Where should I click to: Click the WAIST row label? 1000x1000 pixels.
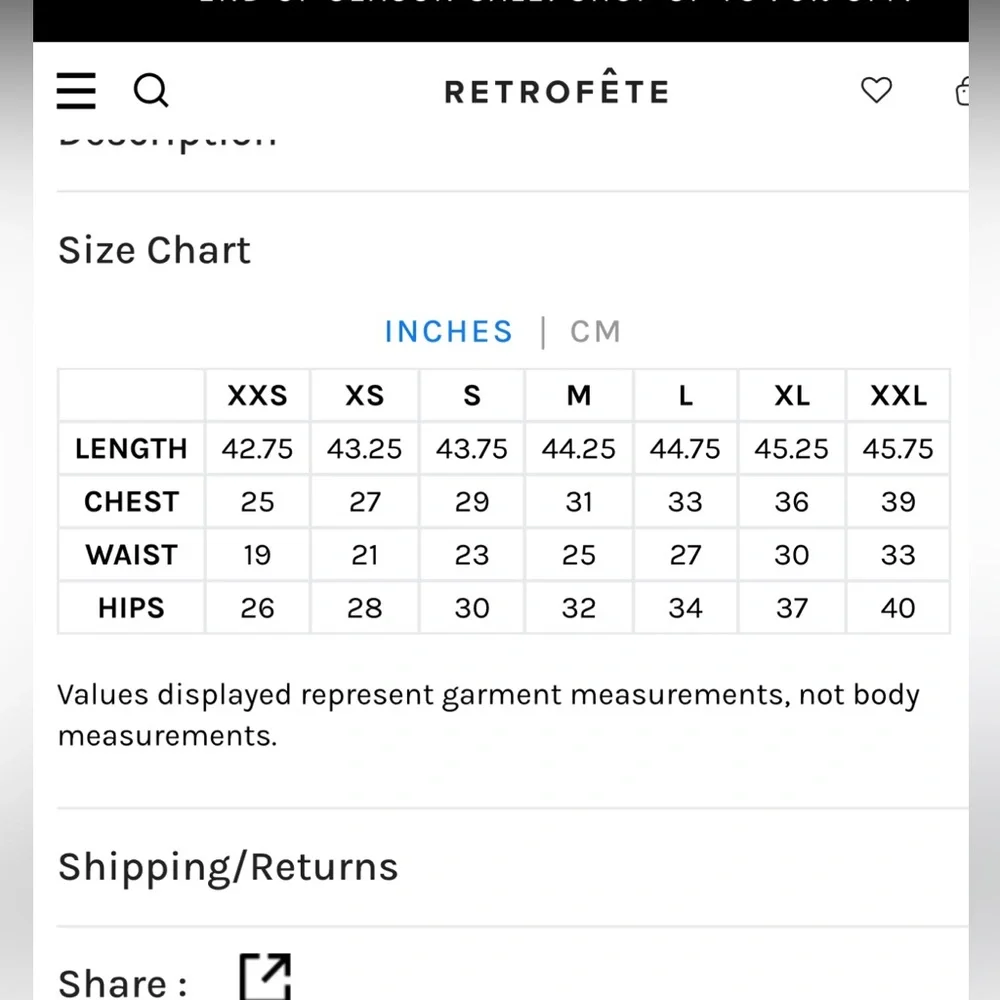coord(131,555)
